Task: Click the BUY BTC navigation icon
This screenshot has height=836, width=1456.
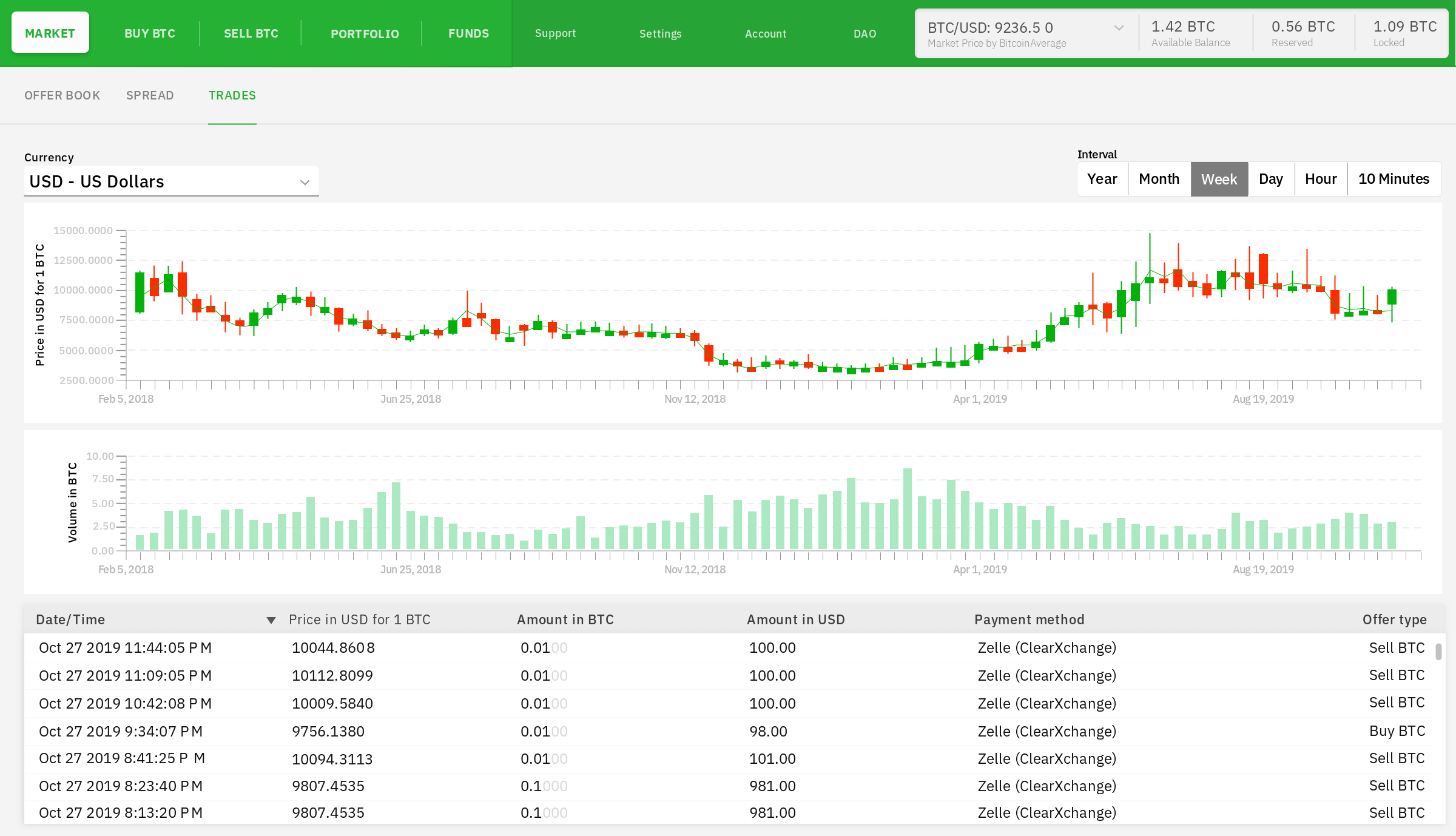Action: 149,33
